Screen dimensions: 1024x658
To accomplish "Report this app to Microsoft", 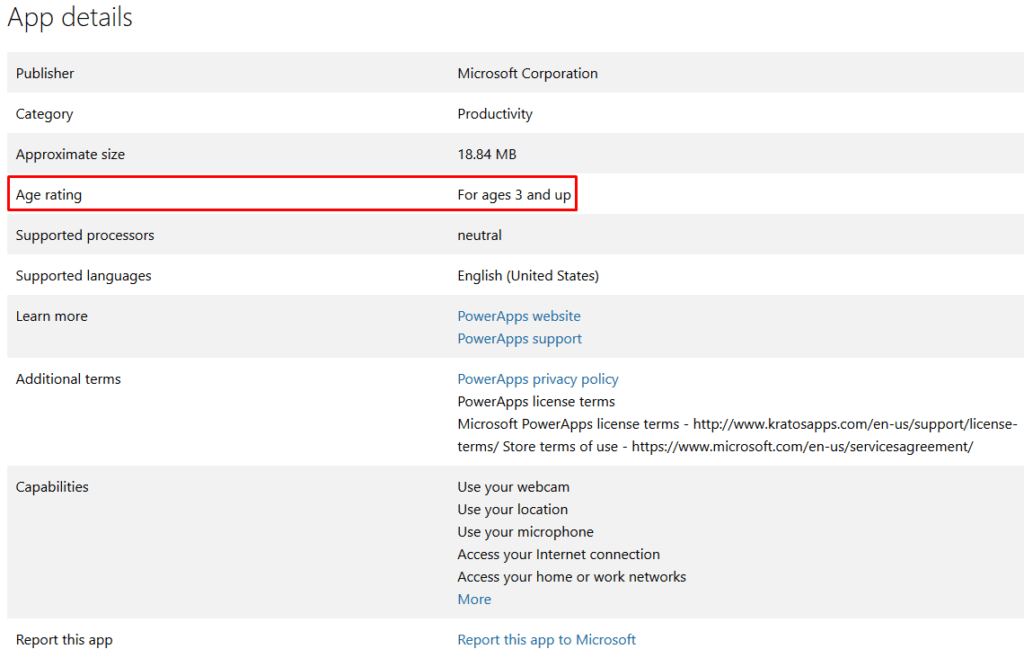I will tap(547, 639).
